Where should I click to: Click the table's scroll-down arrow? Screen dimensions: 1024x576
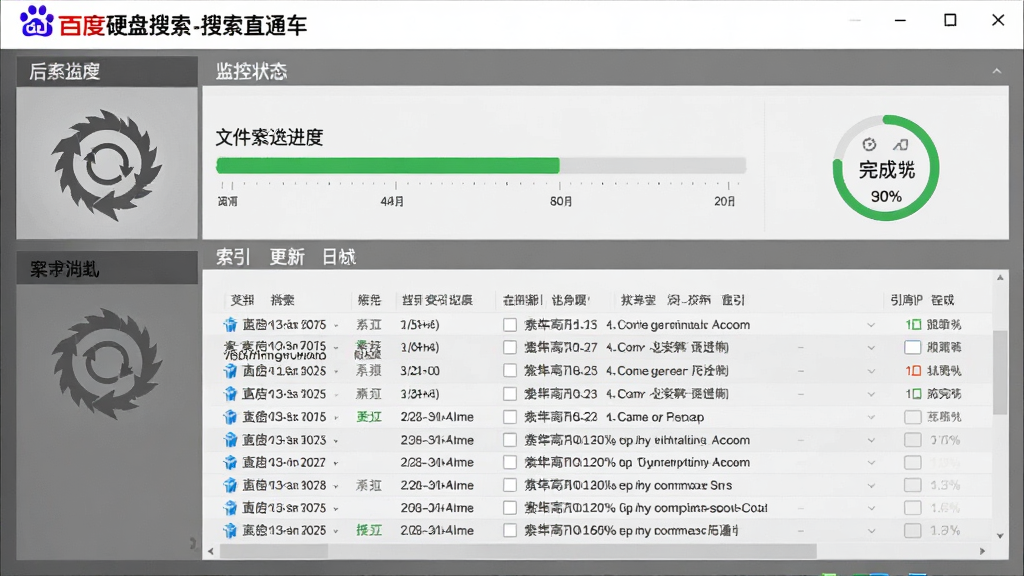tap(1000, 536)
